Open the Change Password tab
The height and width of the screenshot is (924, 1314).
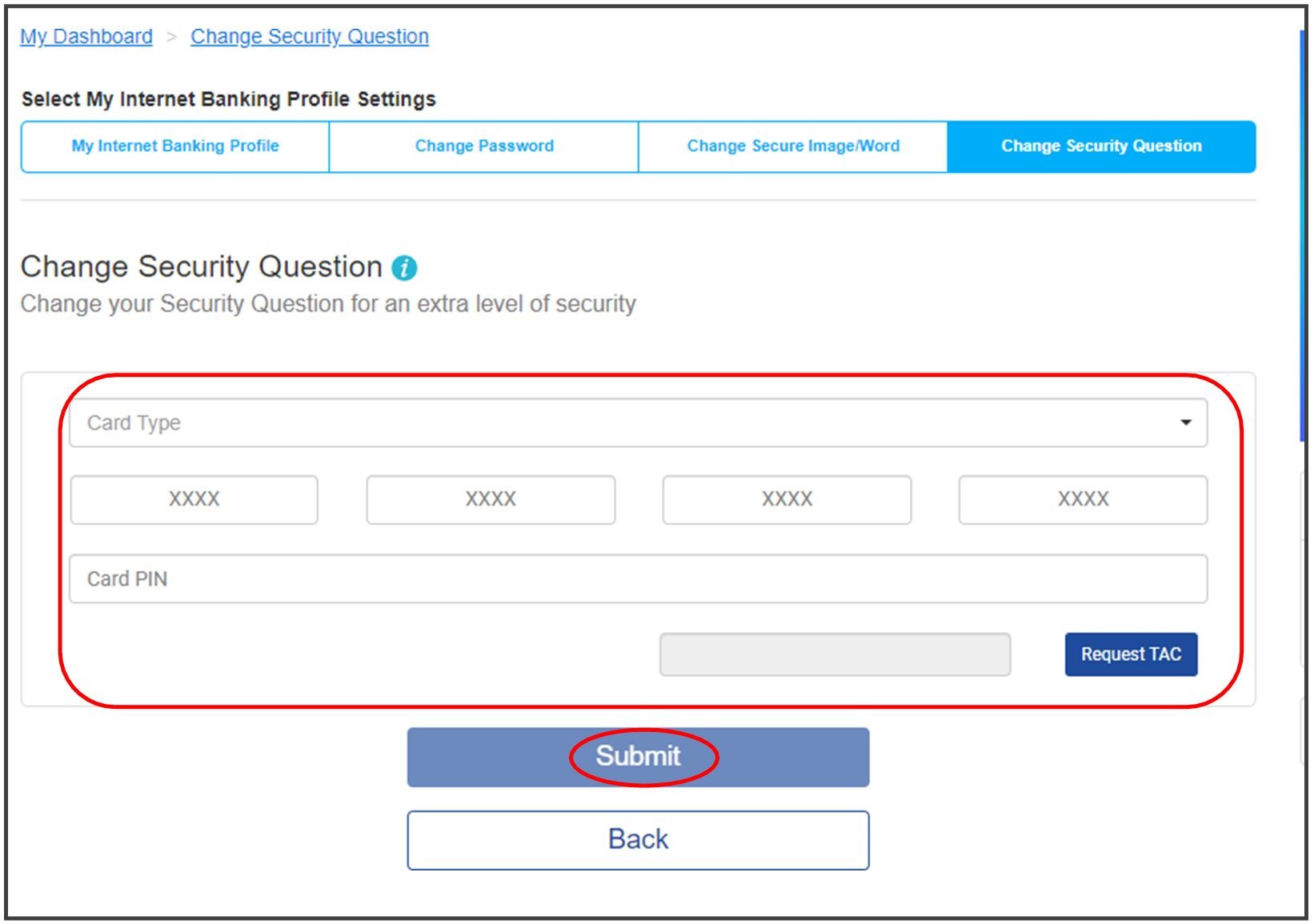(484, 146)
